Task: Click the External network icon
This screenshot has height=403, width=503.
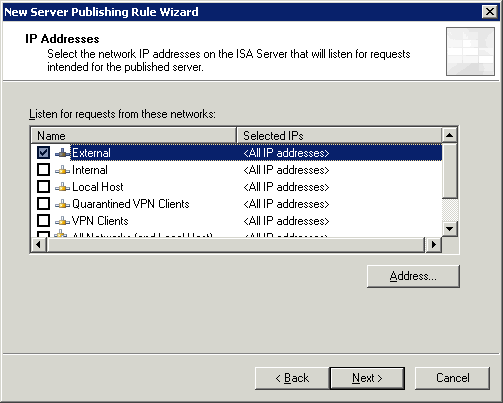Action: point(62,153)
